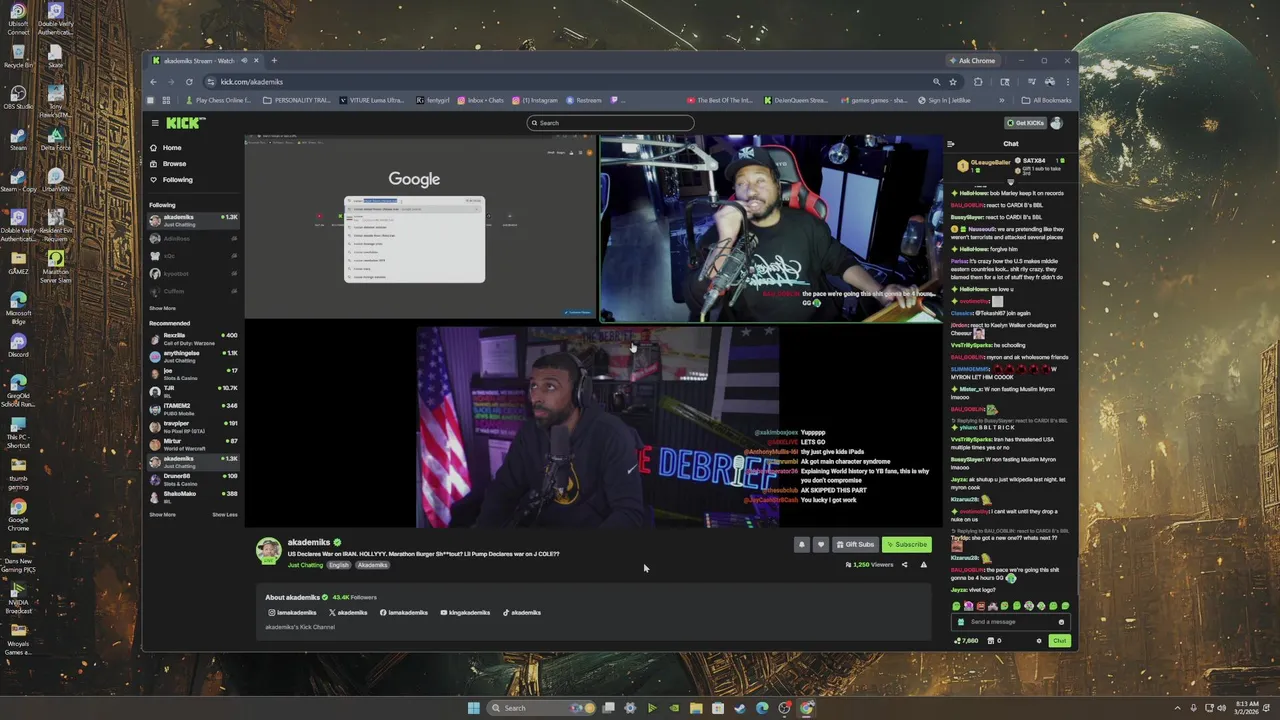Select ITAMEM2 PUBG Mobile channel
The height and width of the screenshot is (720, 1280).
tap(193, 409)
